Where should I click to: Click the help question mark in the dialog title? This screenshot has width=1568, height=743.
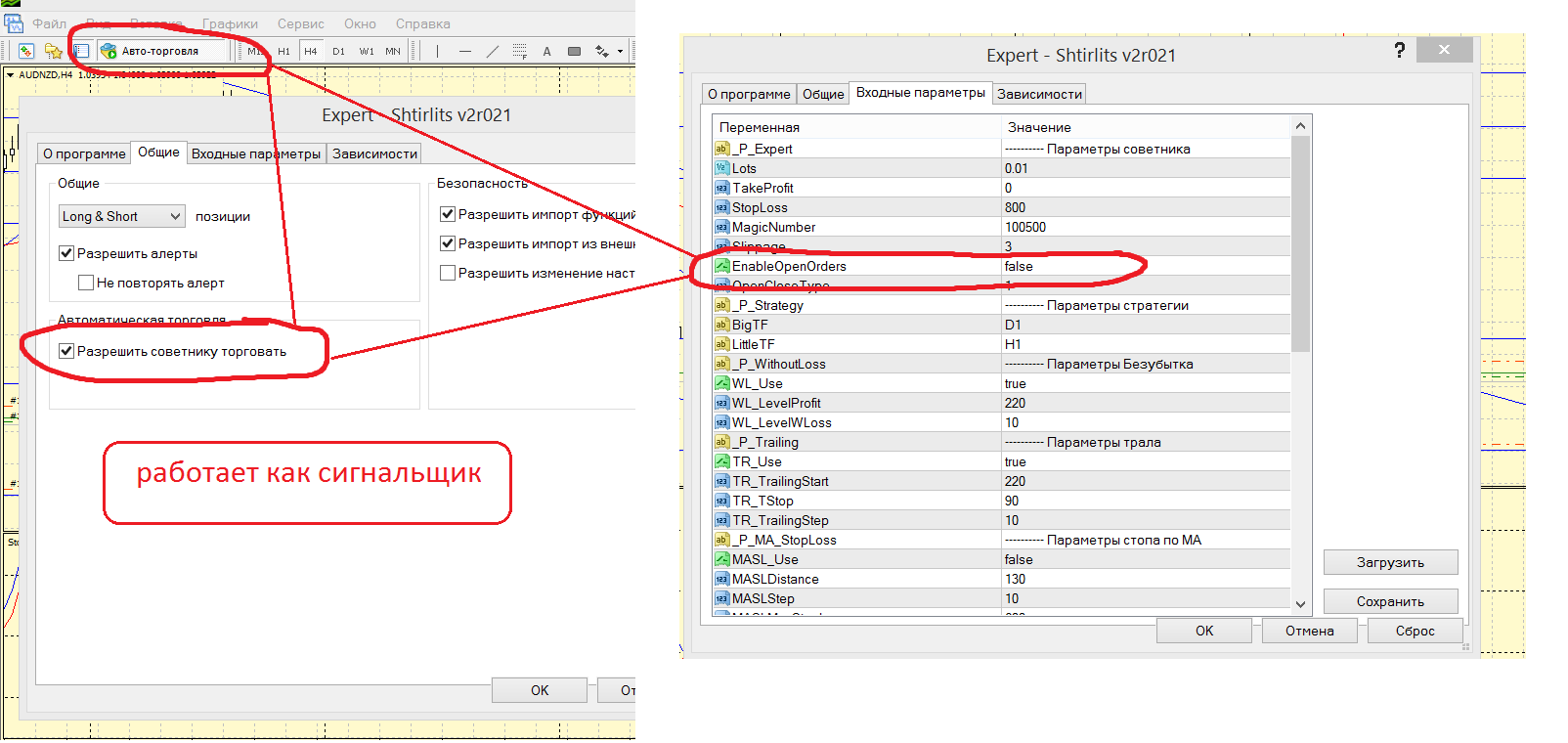click(x=1400, y=50)
